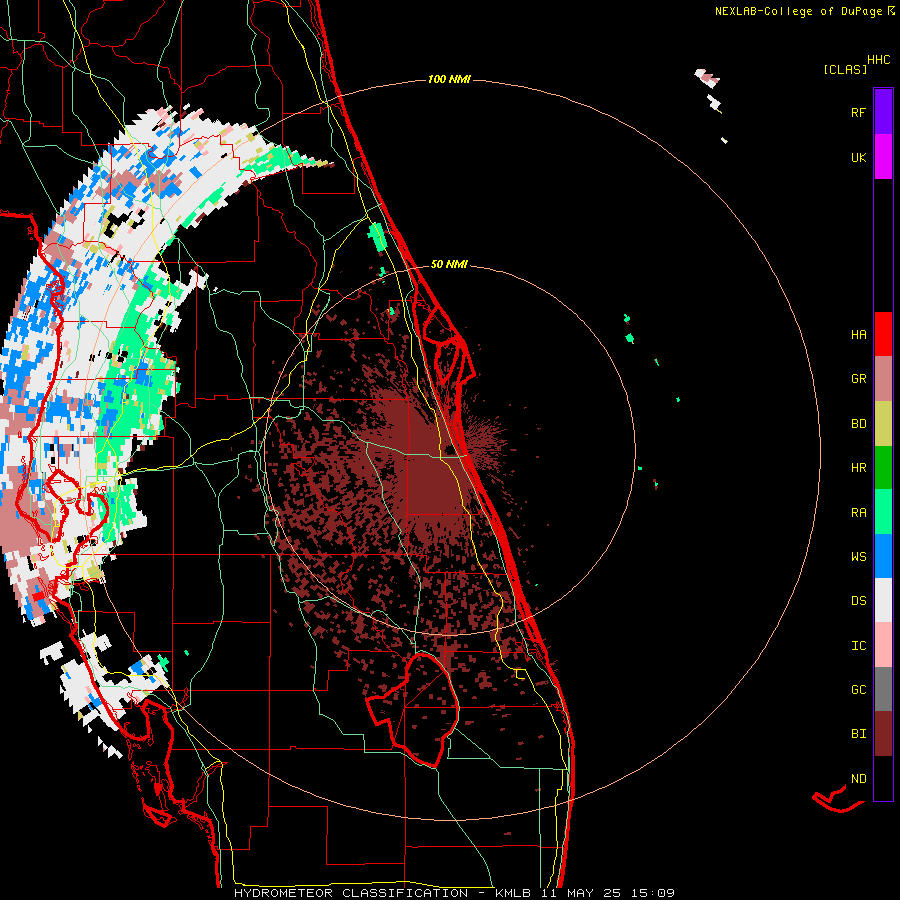Click the GC gray legend swatch
Image resolution: width=900 pixels, height=900 pixels.
(883, 689)
